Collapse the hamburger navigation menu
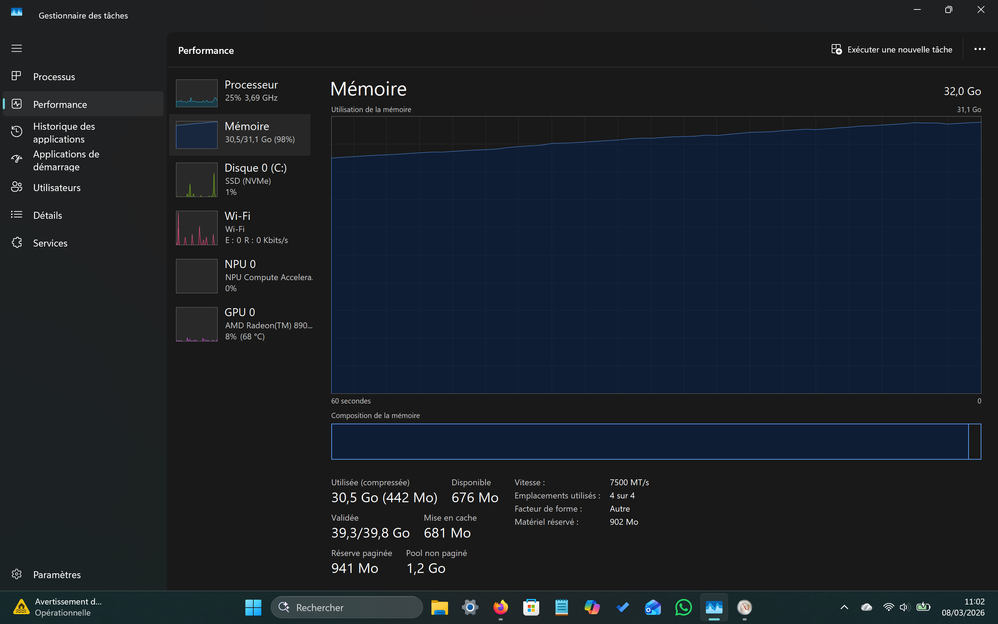The height and width of the screenshot is (624, 998). click(16, 48)
